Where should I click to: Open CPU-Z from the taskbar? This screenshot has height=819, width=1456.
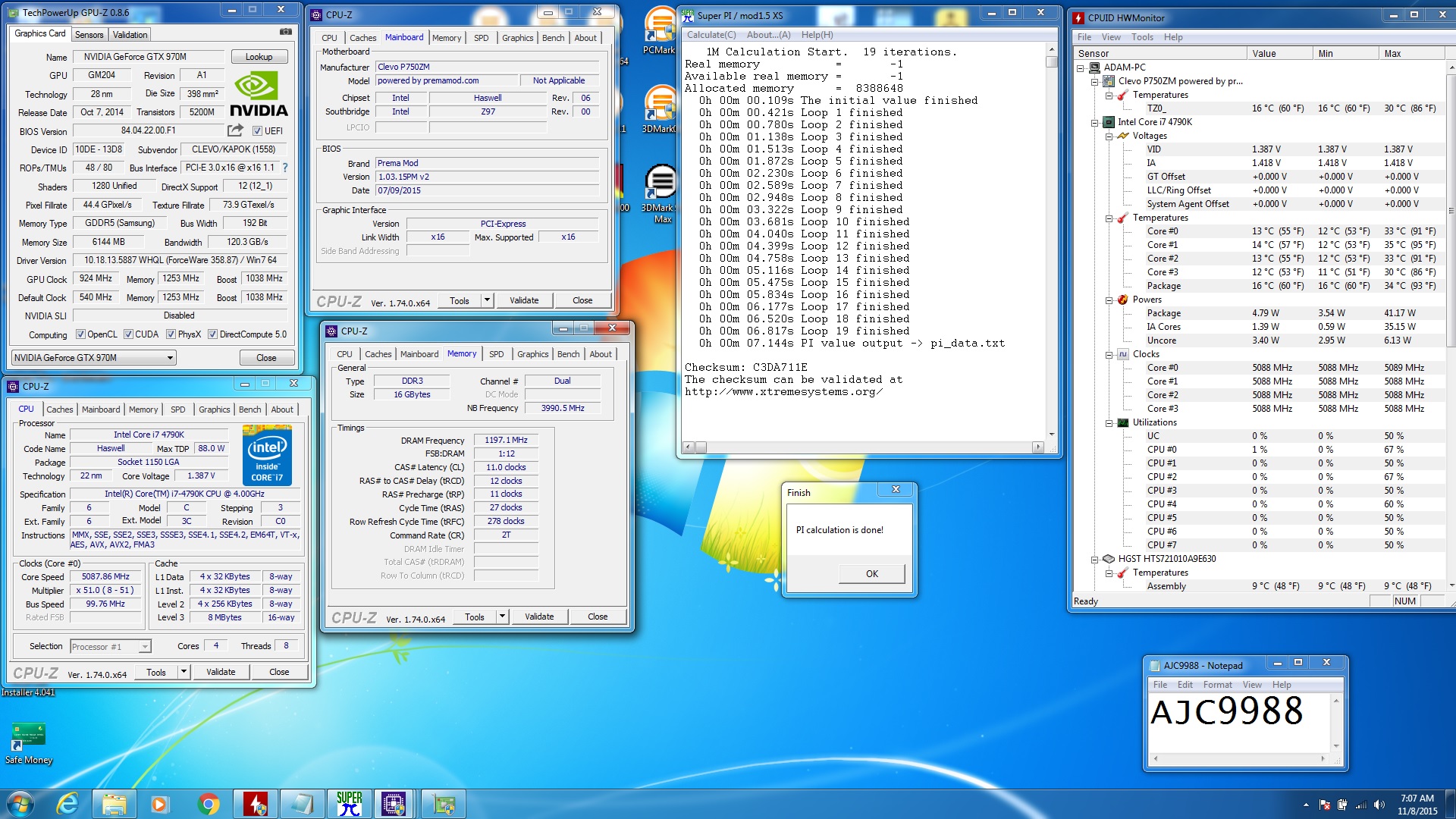(x=394, y=803)
